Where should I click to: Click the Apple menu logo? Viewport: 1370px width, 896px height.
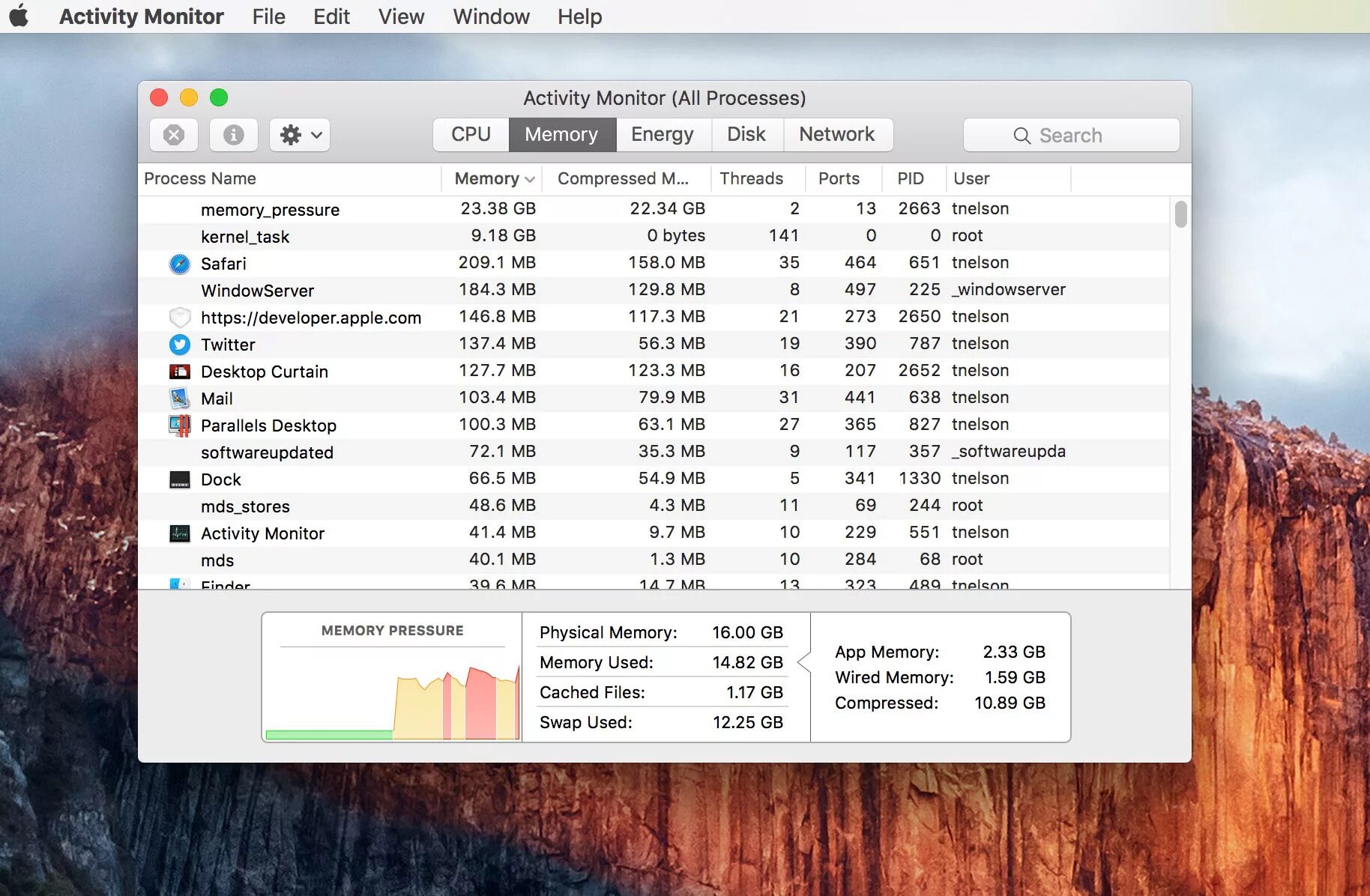click(19, 16)
